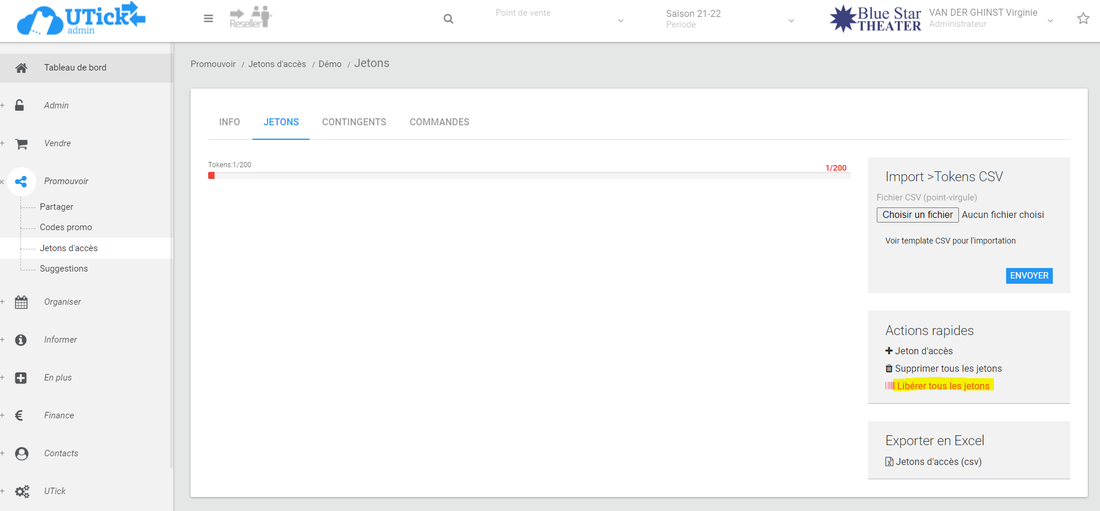Switch to the Commandes tab
Screen dimensions: 1100x511
point(439,122)
